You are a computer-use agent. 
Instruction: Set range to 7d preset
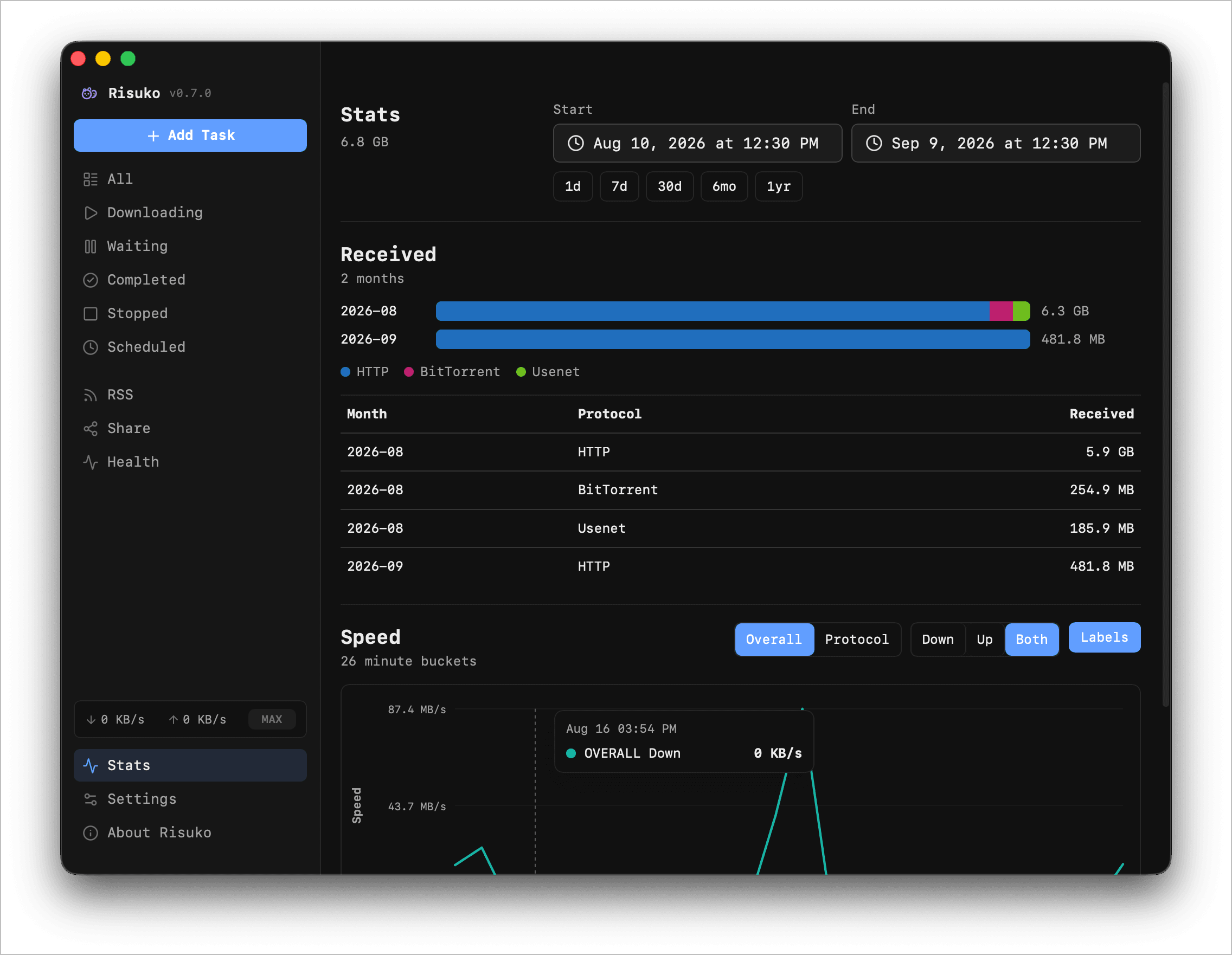pyautogui.click(x=619, y=186)
